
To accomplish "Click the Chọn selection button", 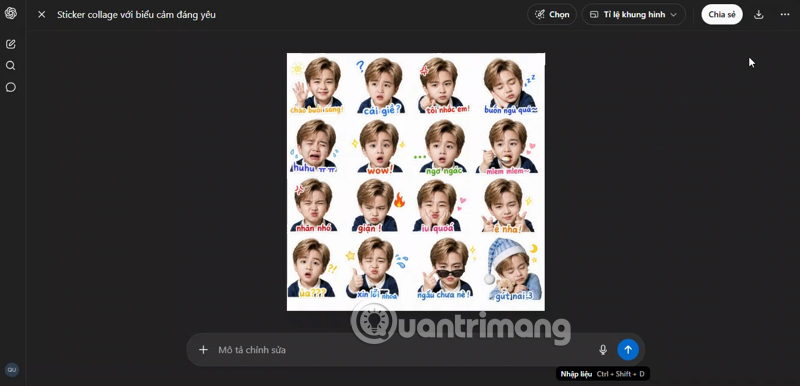I will [x=552, y=15].
